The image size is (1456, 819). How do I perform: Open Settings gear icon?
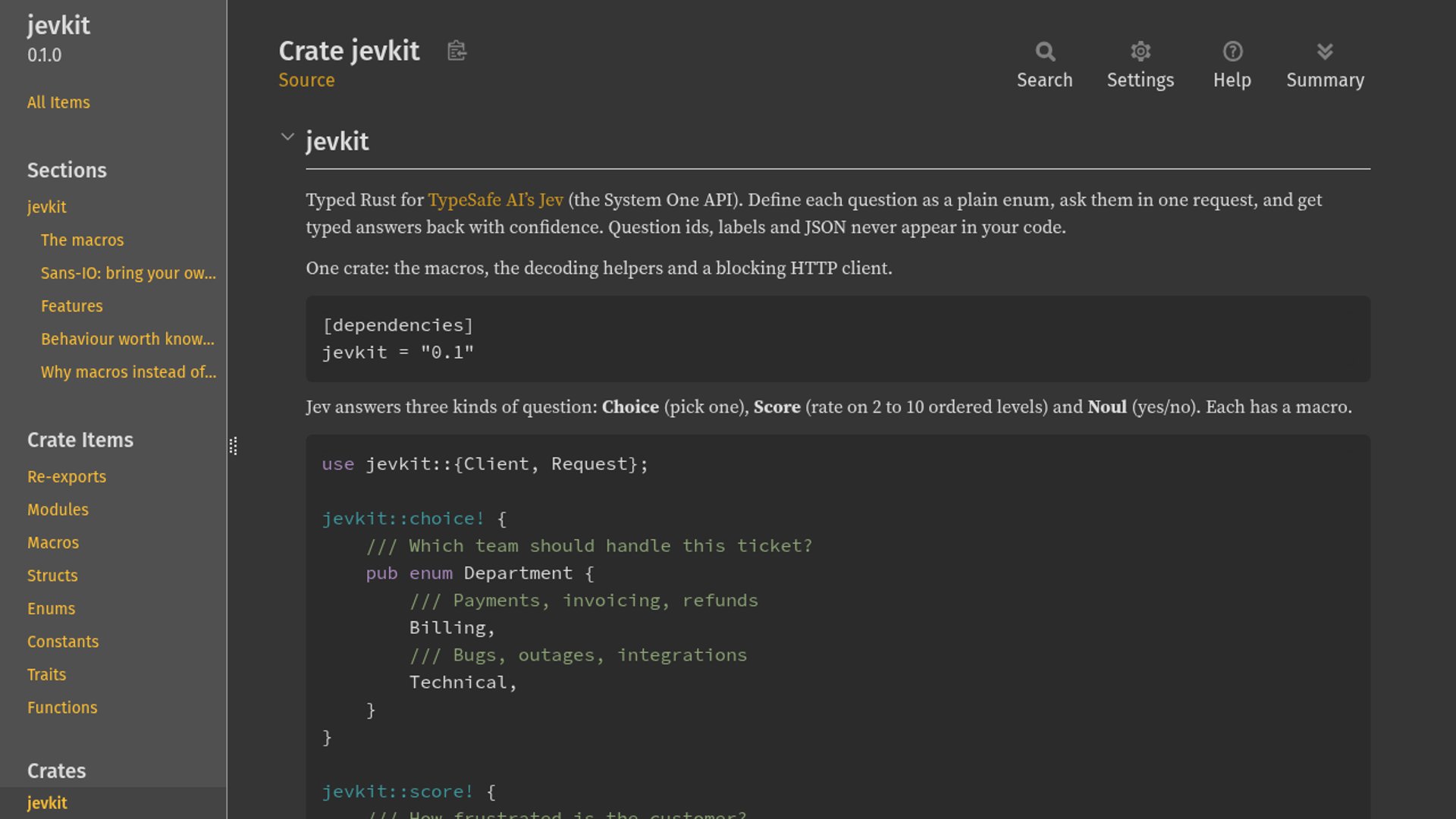(x=1141, y=52)
